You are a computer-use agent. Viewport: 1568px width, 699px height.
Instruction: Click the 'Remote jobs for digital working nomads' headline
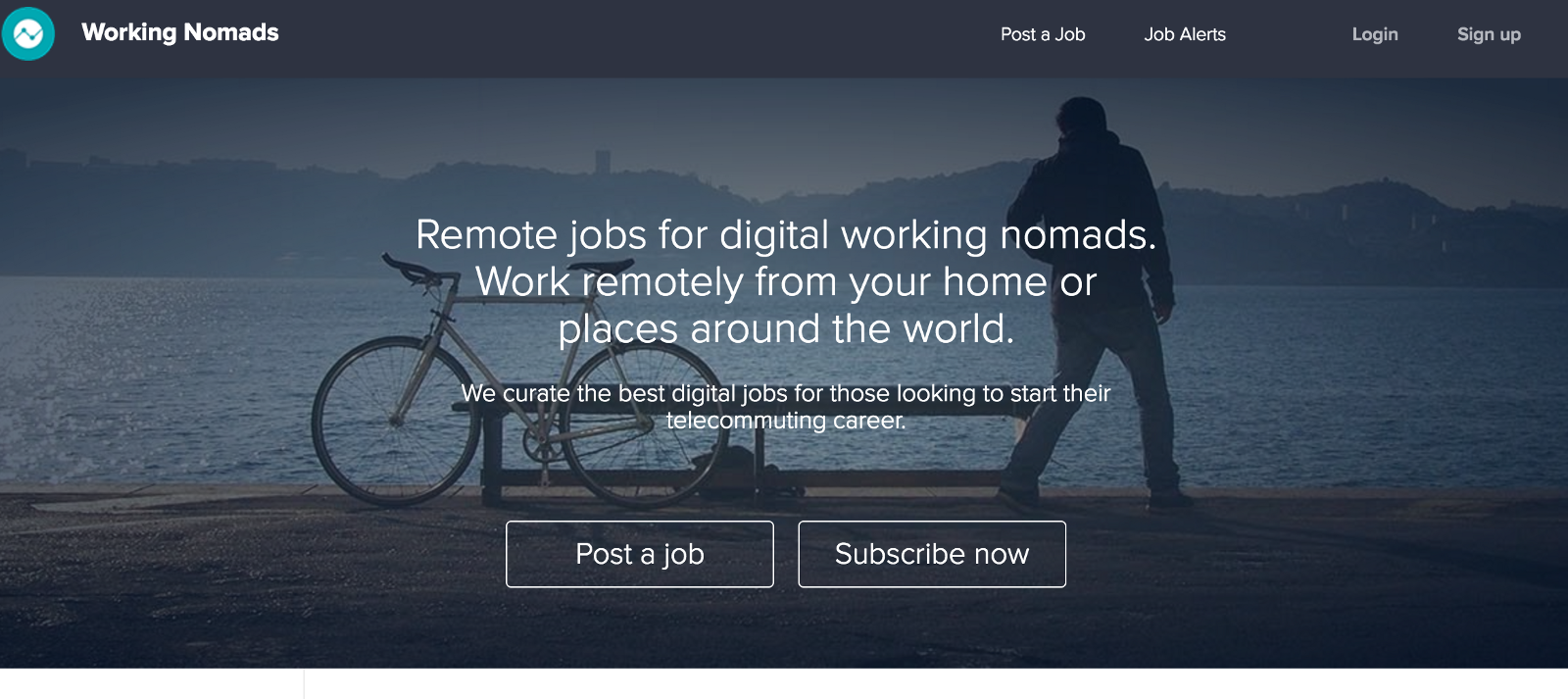point(786,235)
